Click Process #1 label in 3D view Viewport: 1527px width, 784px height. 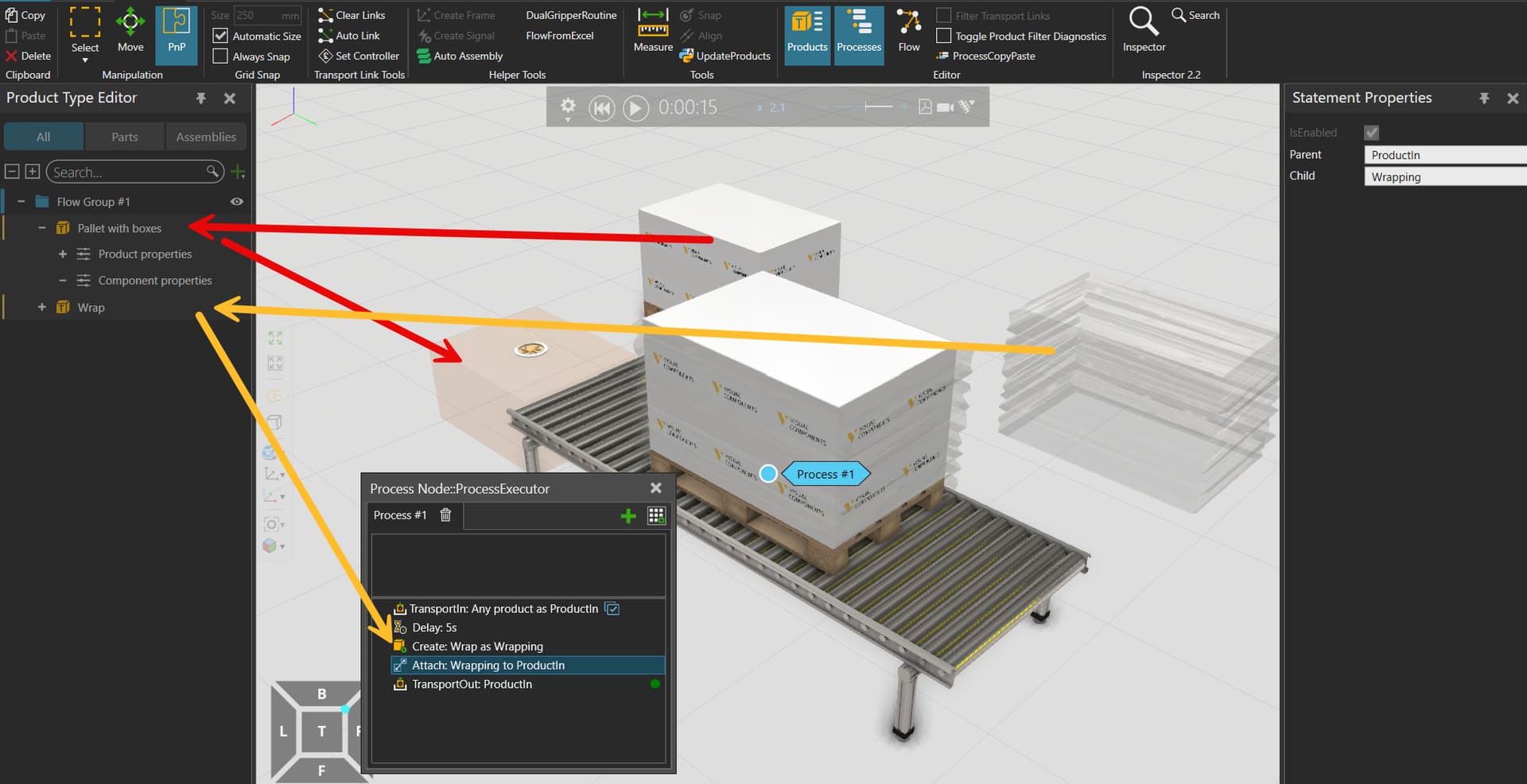(x=826, y=474)
